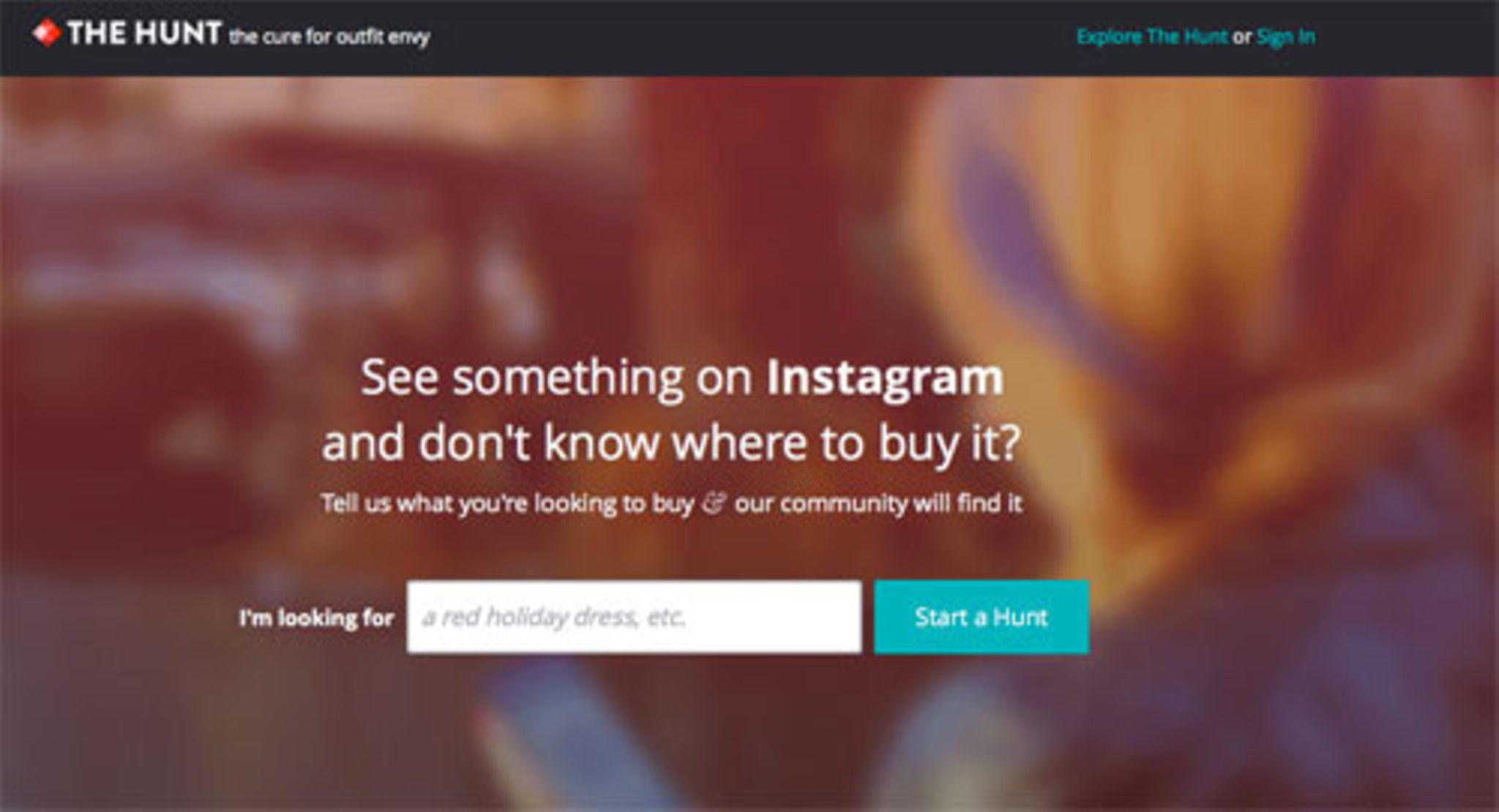
Task: Click the 'See something on' headline text
Action: click(556, 377)
